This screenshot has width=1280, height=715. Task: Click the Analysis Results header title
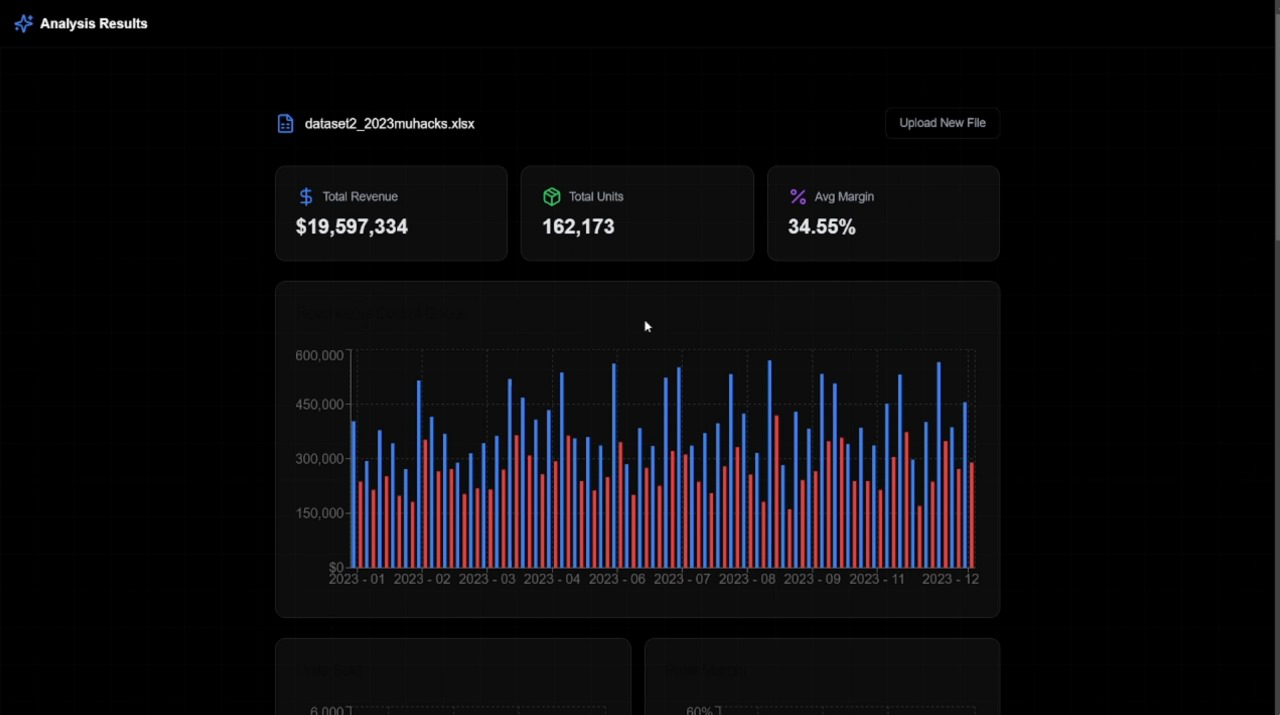point(94,23)
